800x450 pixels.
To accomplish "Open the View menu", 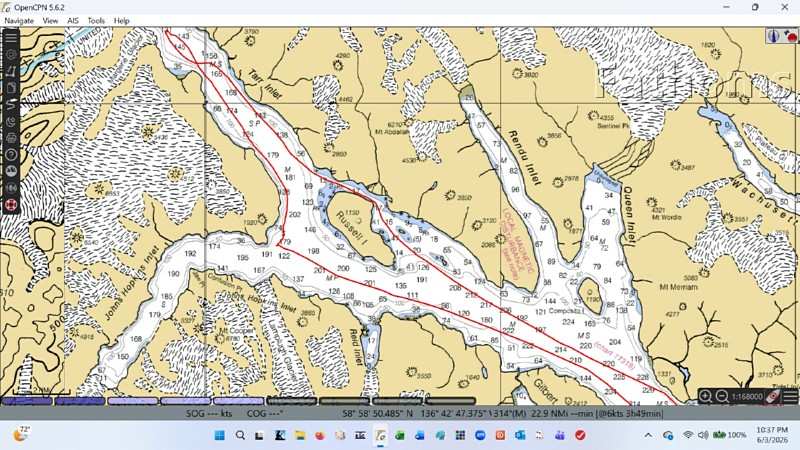I will coord(50,21).
